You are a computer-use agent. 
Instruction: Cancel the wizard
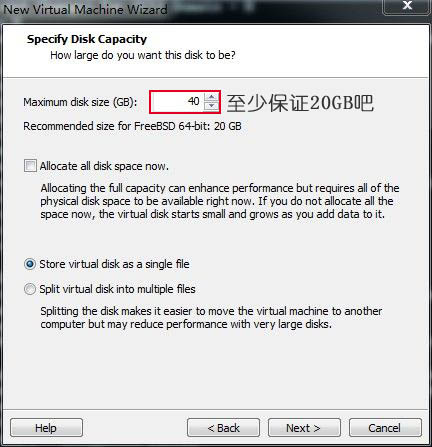coord(385,428)
